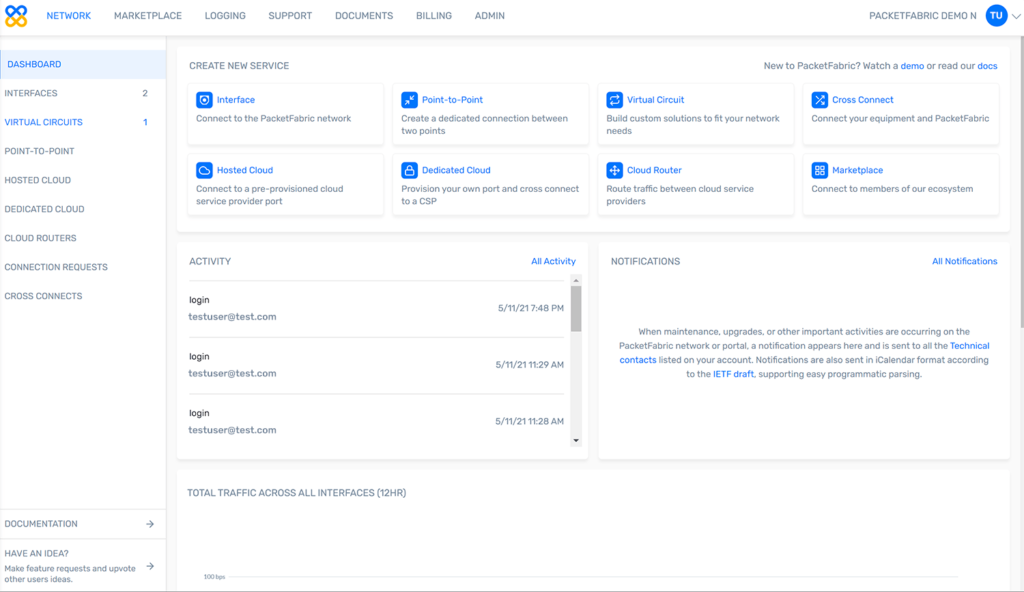Select Dashboard in the sidebar
Viewport: 1024px width, 592px height.
point(83,64)
